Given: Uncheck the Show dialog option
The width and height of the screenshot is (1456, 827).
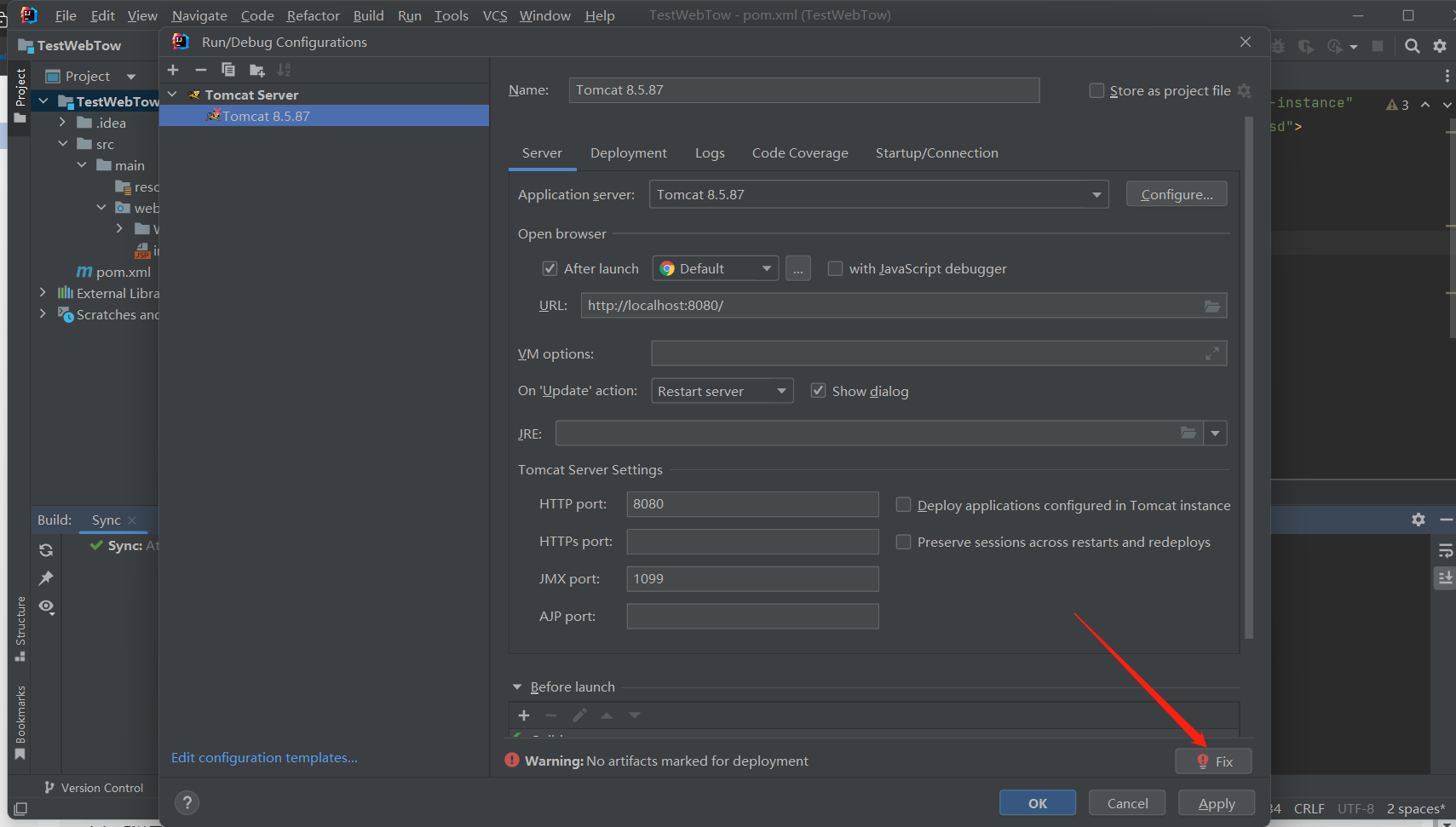Looking at the screenshot, I should tap(819, 391).
